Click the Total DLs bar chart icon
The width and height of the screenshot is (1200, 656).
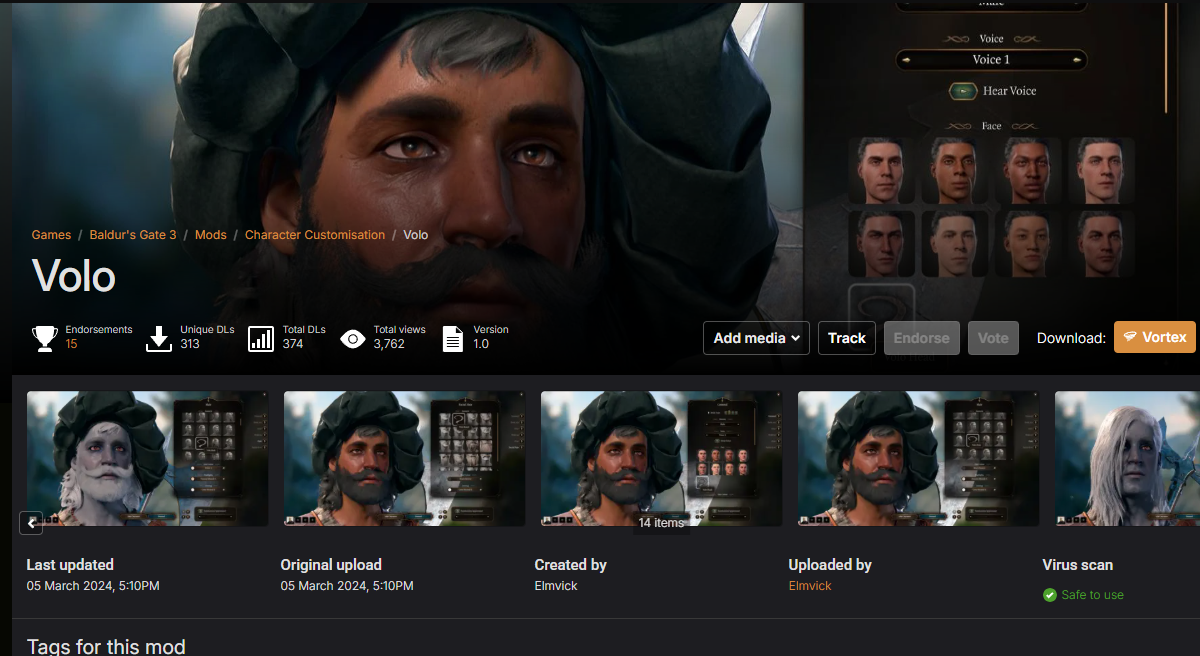[261, 338]
